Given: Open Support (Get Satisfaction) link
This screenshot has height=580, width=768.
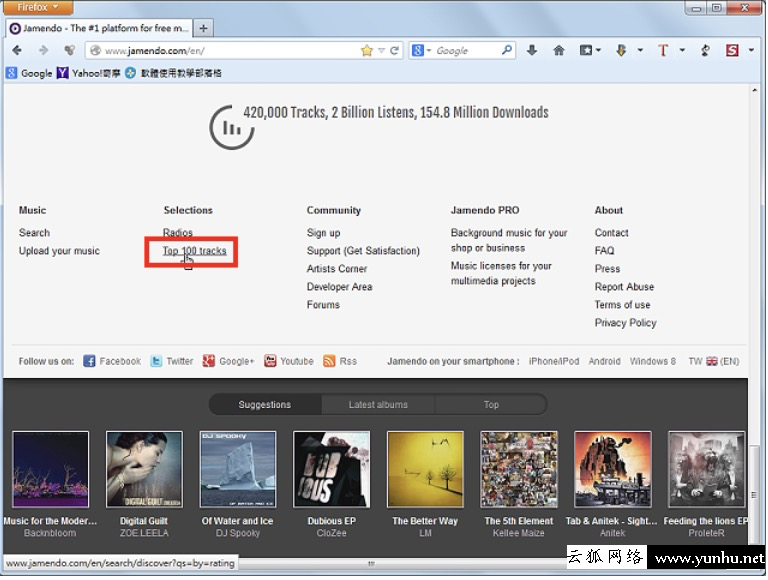Looking at the screenshot, I should [363, 251].
